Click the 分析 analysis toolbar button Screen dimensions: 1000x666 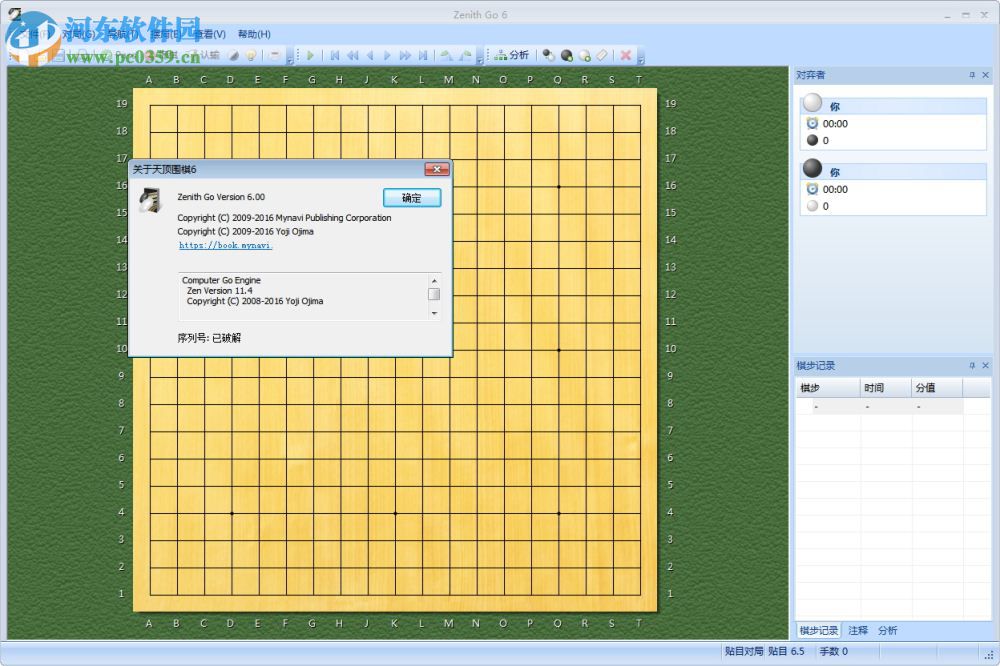coord(512,55)
